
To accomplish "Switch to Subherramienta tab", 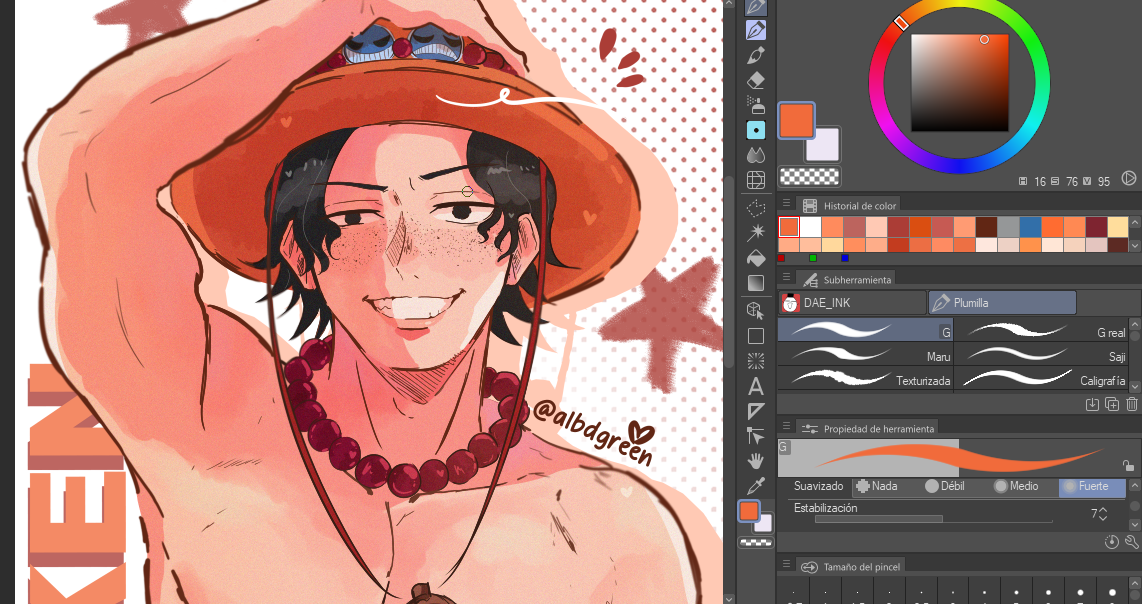I will coord(846,279).
